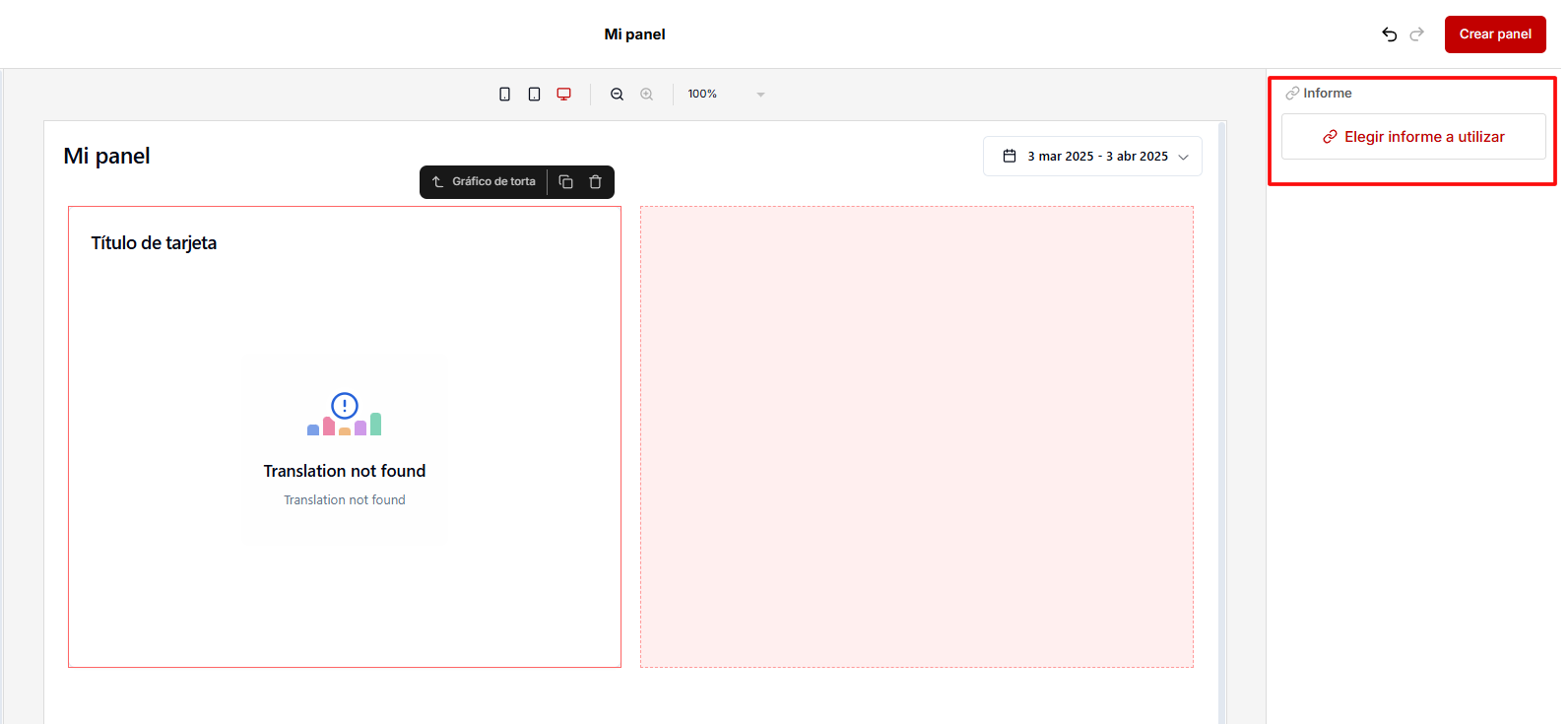
Task: Zoom out the canvas
Action: click(617, 95)
